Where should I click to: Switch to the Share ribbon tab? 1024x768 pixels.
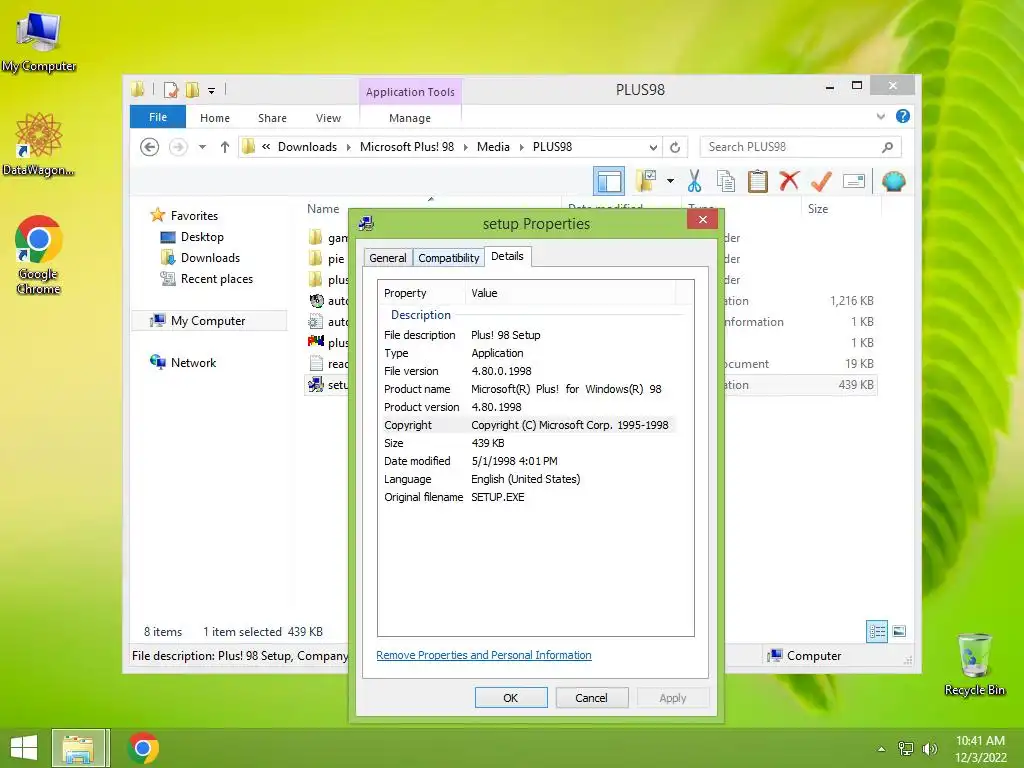272,118
